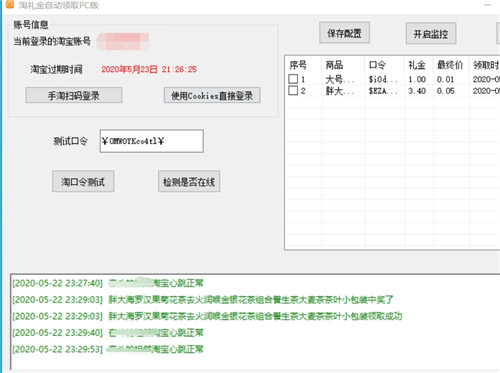
Task: Click the 1.00 gift amount cell
Action: 417,79
